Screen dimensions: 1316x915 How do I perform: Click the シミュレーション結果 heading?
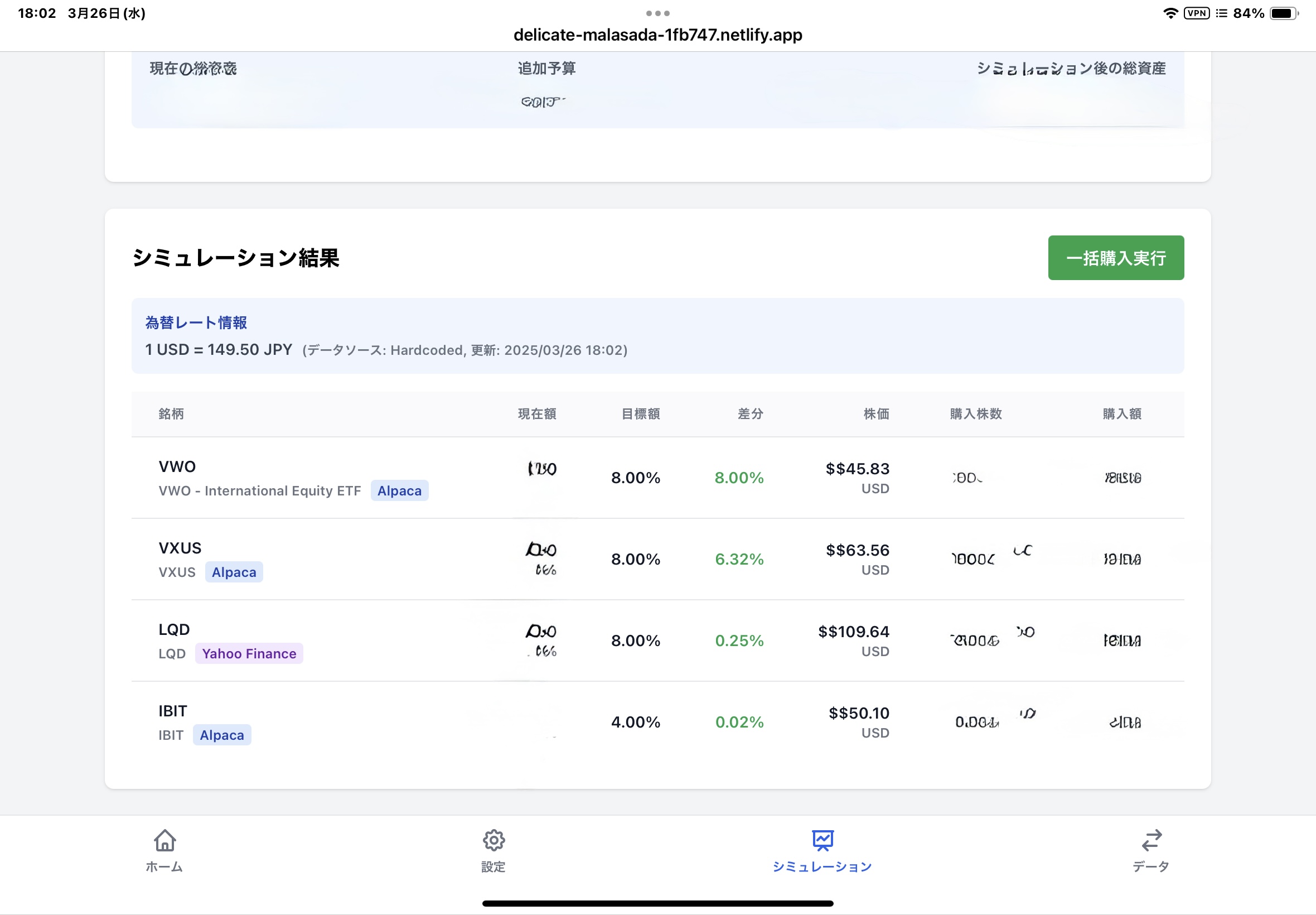coord(235,257)
